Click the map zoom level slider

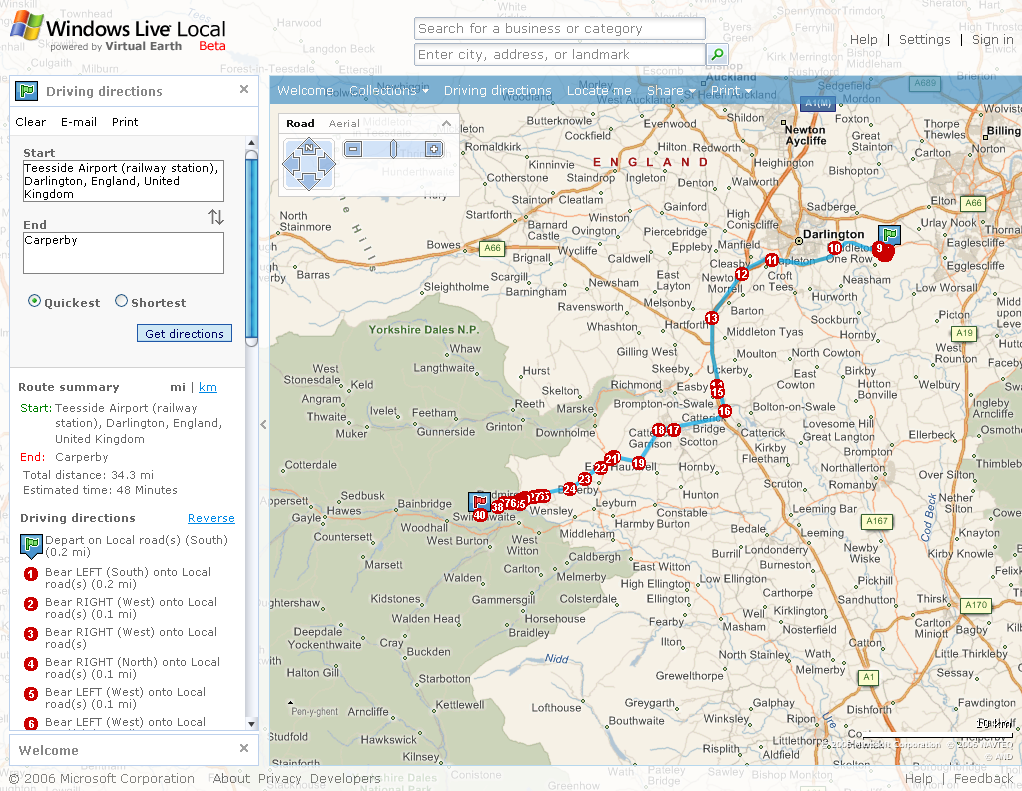tap(393, 149)
